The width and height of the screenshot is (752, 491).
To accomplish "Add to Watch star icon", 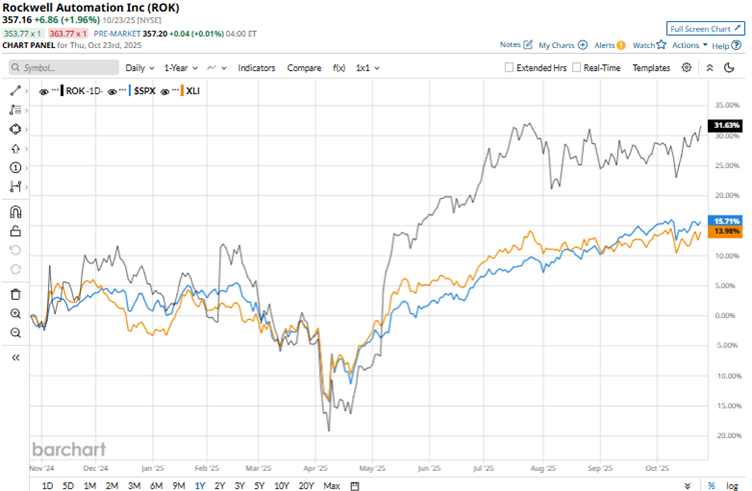I will 661,45.
